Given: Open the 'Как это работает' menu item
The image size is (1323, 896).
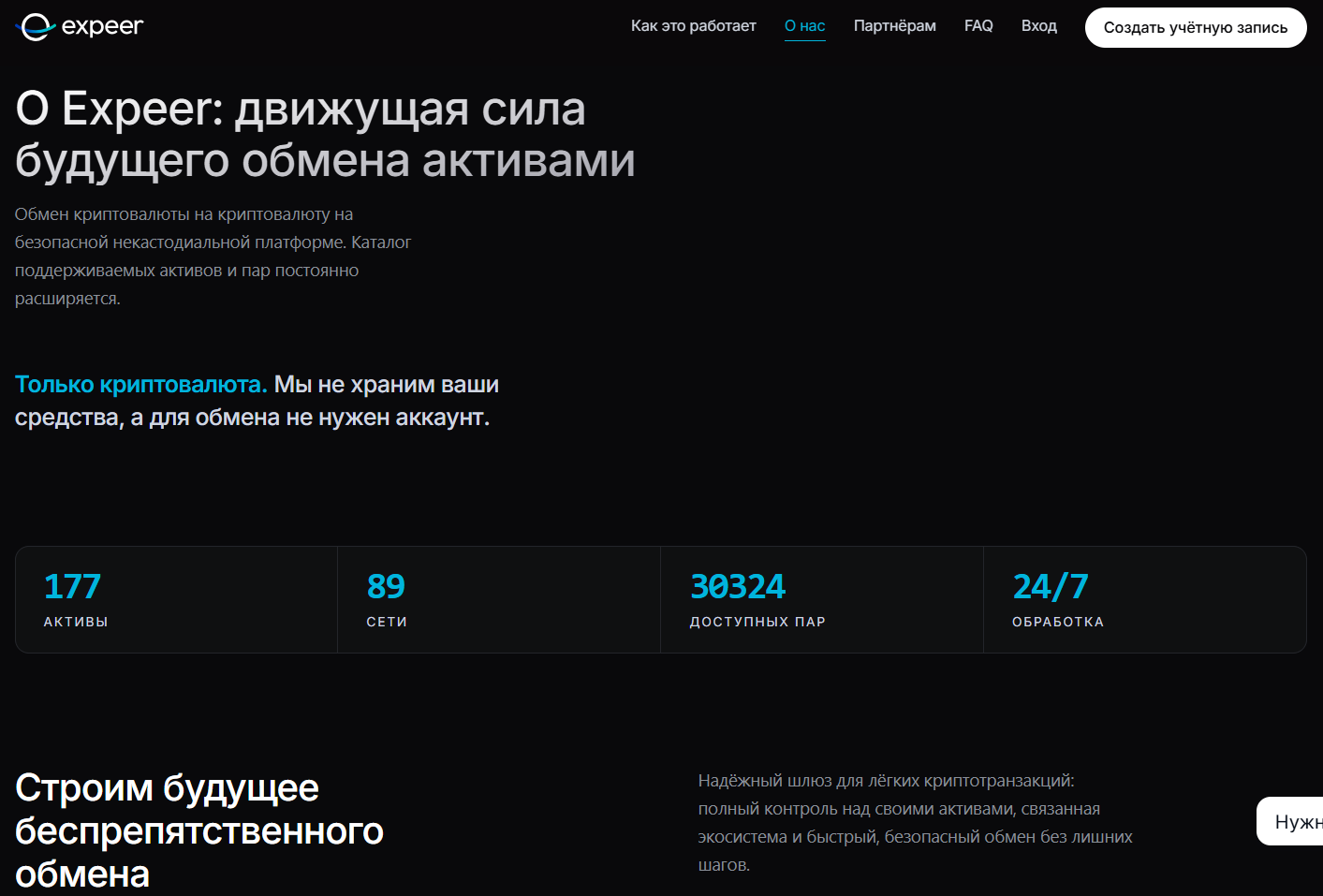Looking at the screenshot, I should [x=693, y=26].
